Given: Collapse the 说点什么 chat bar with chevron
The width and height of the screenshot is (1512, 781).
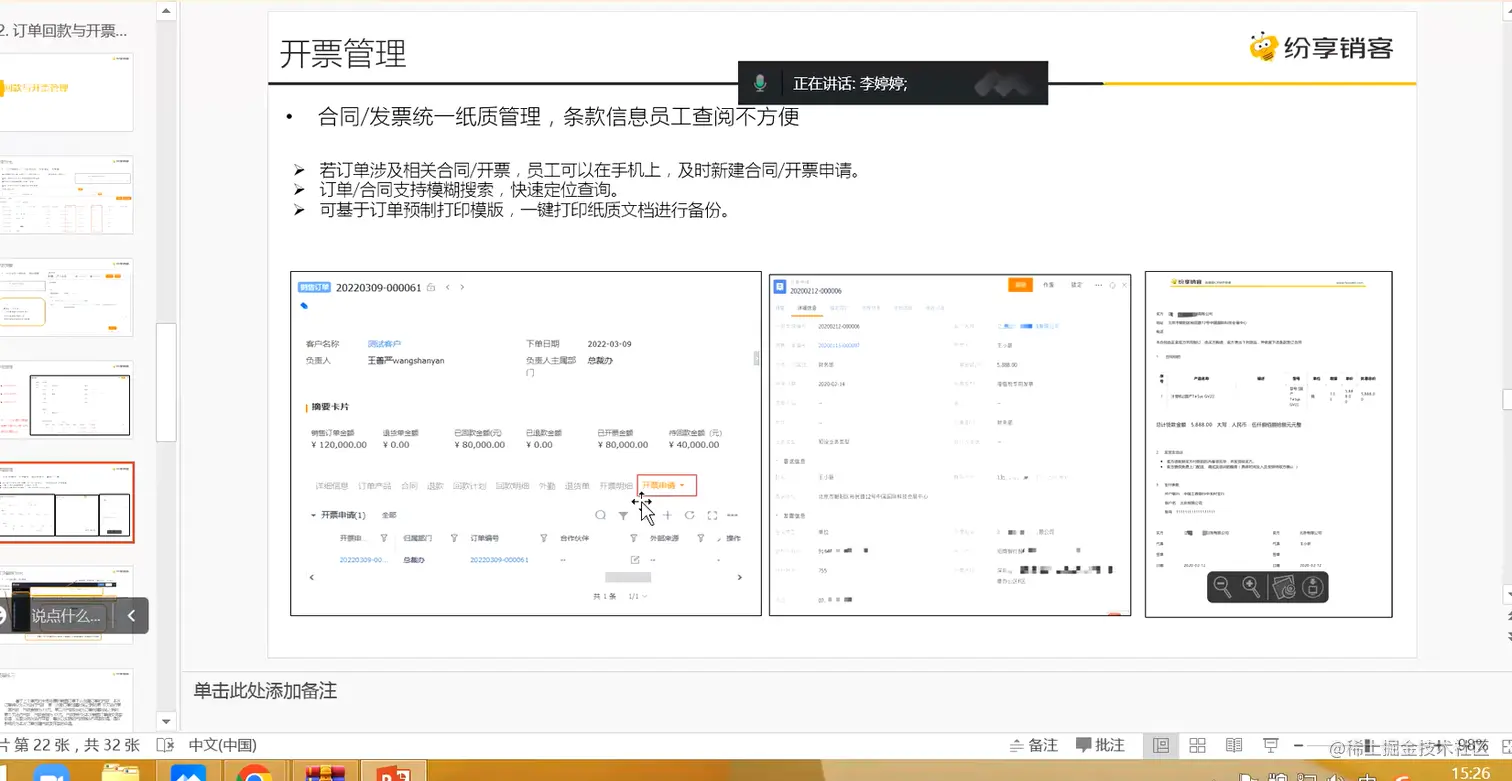Looking at the screenshot, I should tap(131, 615).
